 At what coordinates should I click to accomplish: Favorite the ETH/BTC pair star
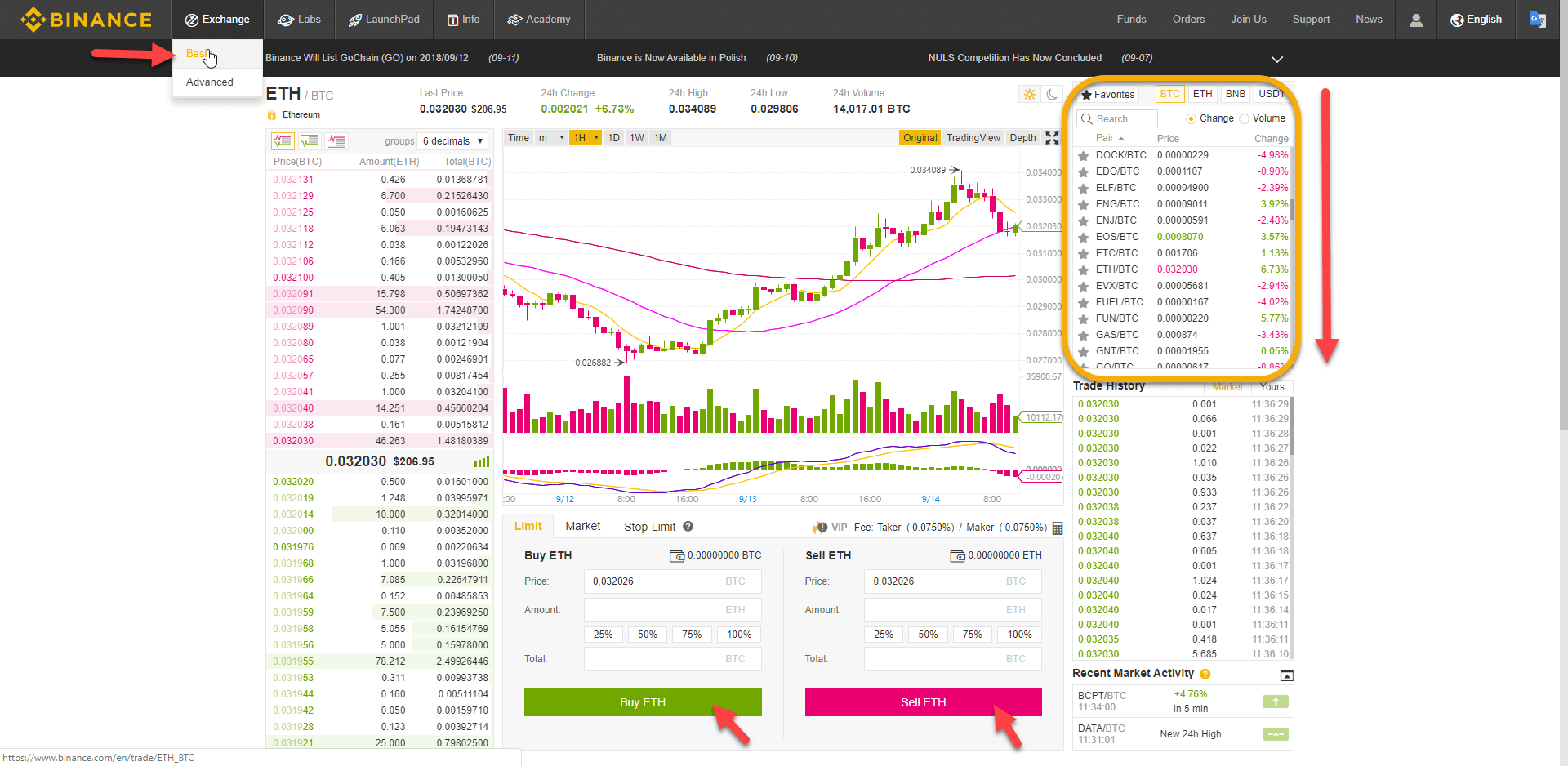1083,269
